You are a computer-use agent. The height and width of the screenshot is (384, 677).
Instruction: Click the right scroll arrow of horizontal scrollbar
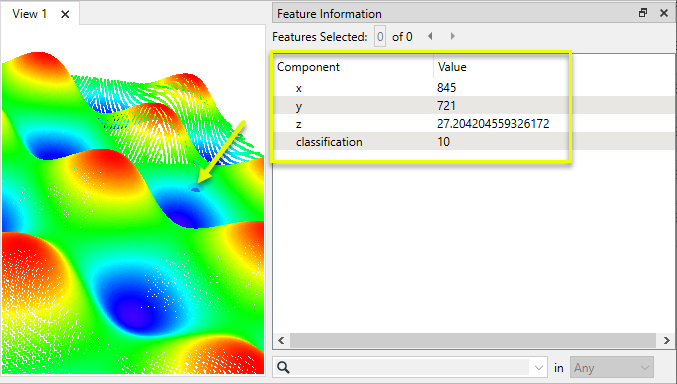[666, 340]
